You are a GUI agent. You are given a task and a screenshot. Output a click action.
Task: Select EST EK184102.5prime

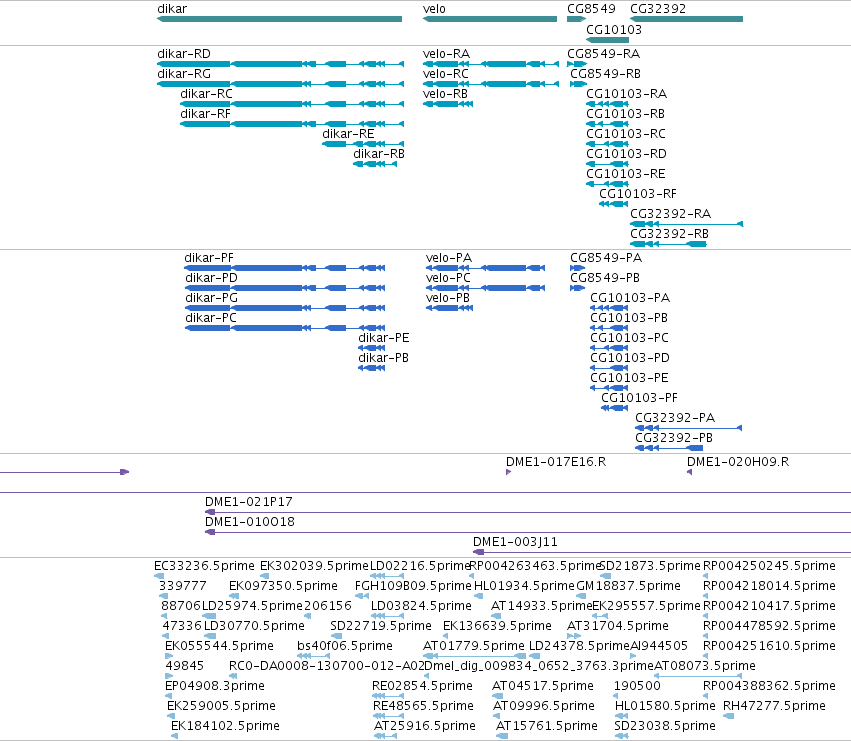point(174,737)
